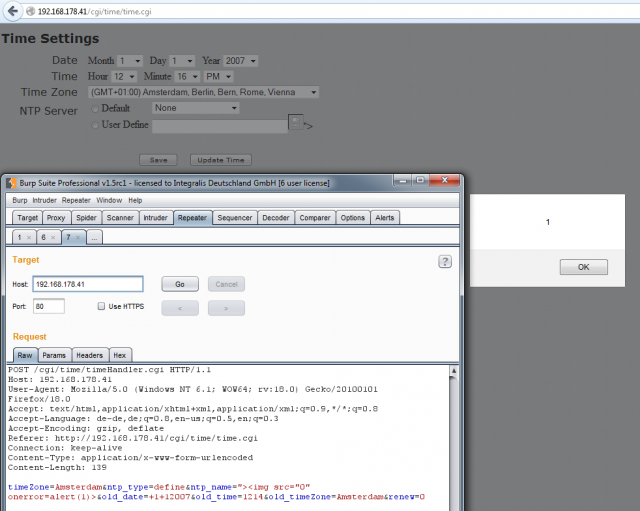Select Repeater request tab 6
Viewport: 640px width, 511px height.
pyautogui.click(x=44, y=238)
